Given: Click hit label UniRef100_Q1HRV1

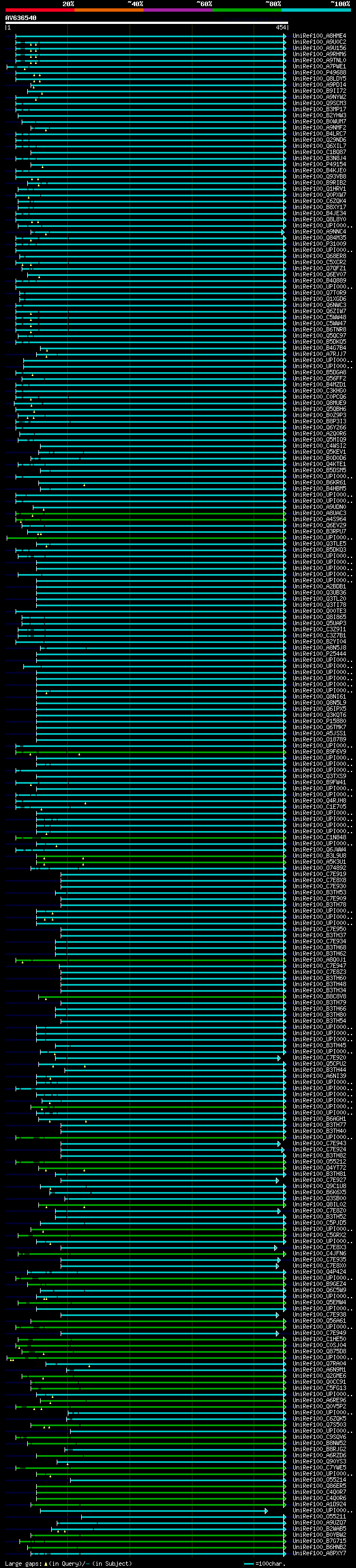Looking at the screenshot, I should point(319,189).
